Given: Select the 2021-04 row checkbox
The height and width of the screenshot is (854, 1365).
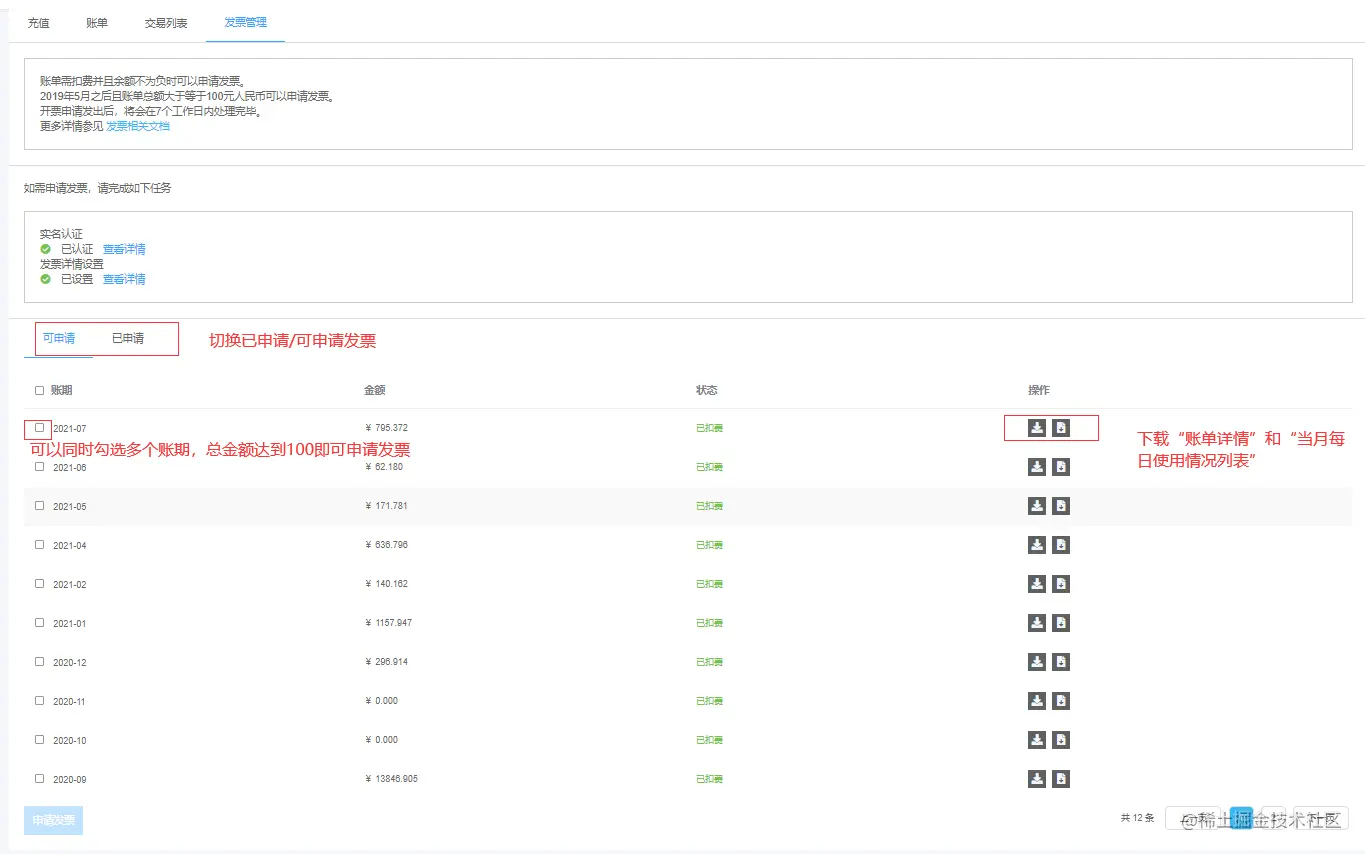Looking at the screenshot, I should coord(40,544).
